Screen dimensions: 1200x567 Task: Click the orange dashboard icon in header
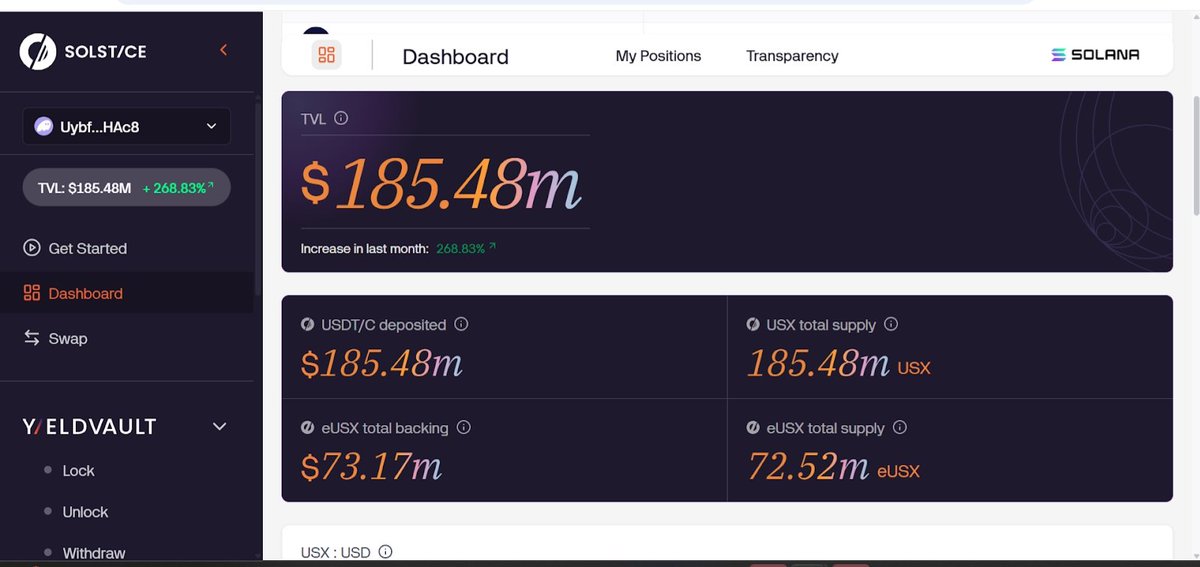coord(326,55)
